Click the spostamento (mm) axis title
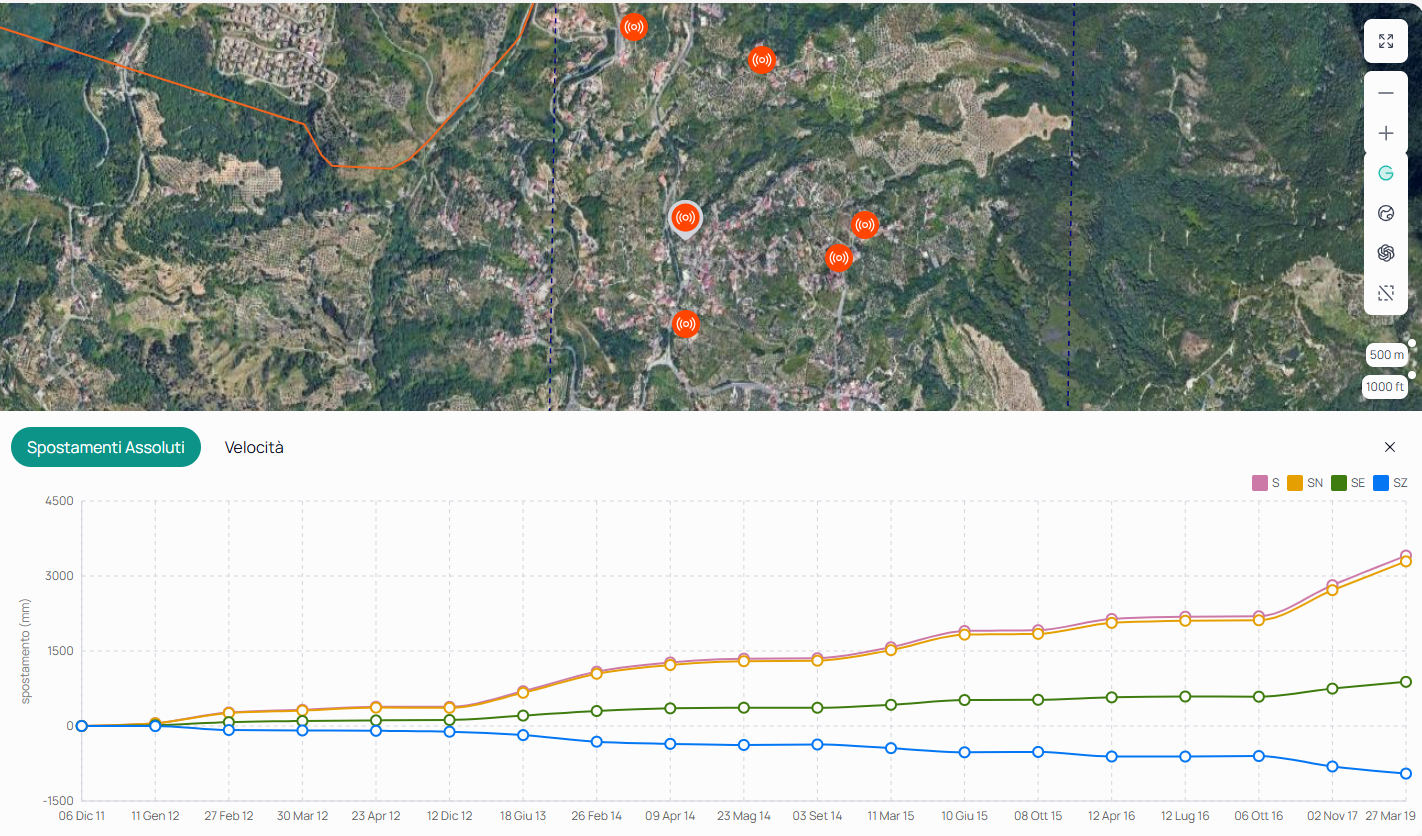The image size is (1422, 836). pos(27,651)
